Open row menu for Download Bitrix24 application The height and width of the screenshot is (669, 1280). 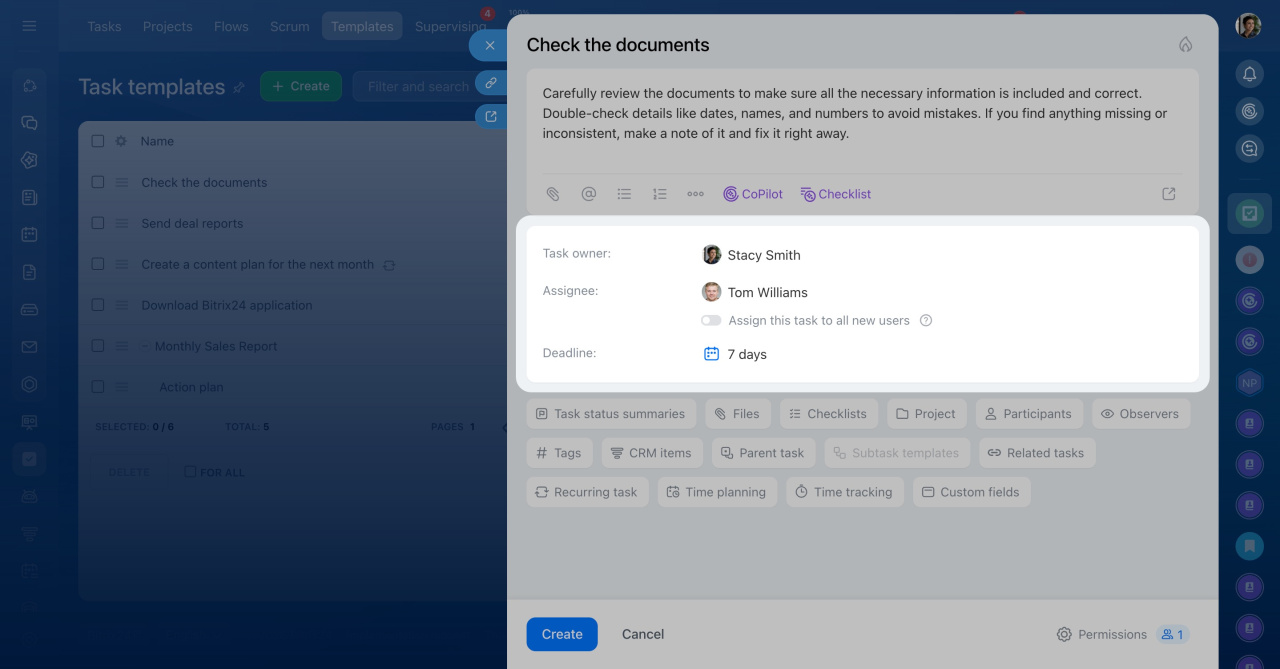point(122,305)
